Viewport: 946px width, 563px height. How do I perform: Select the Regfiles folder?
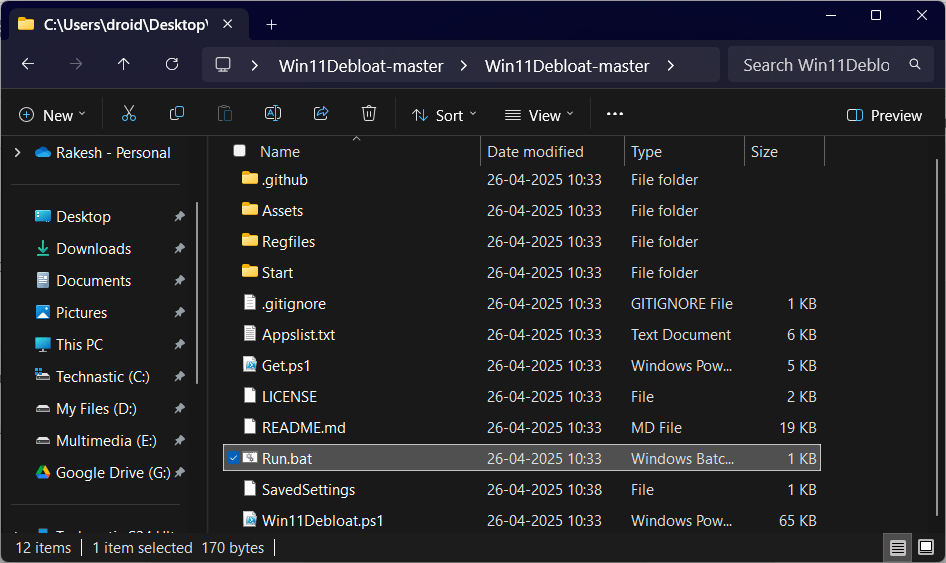(x=288, y=241)
